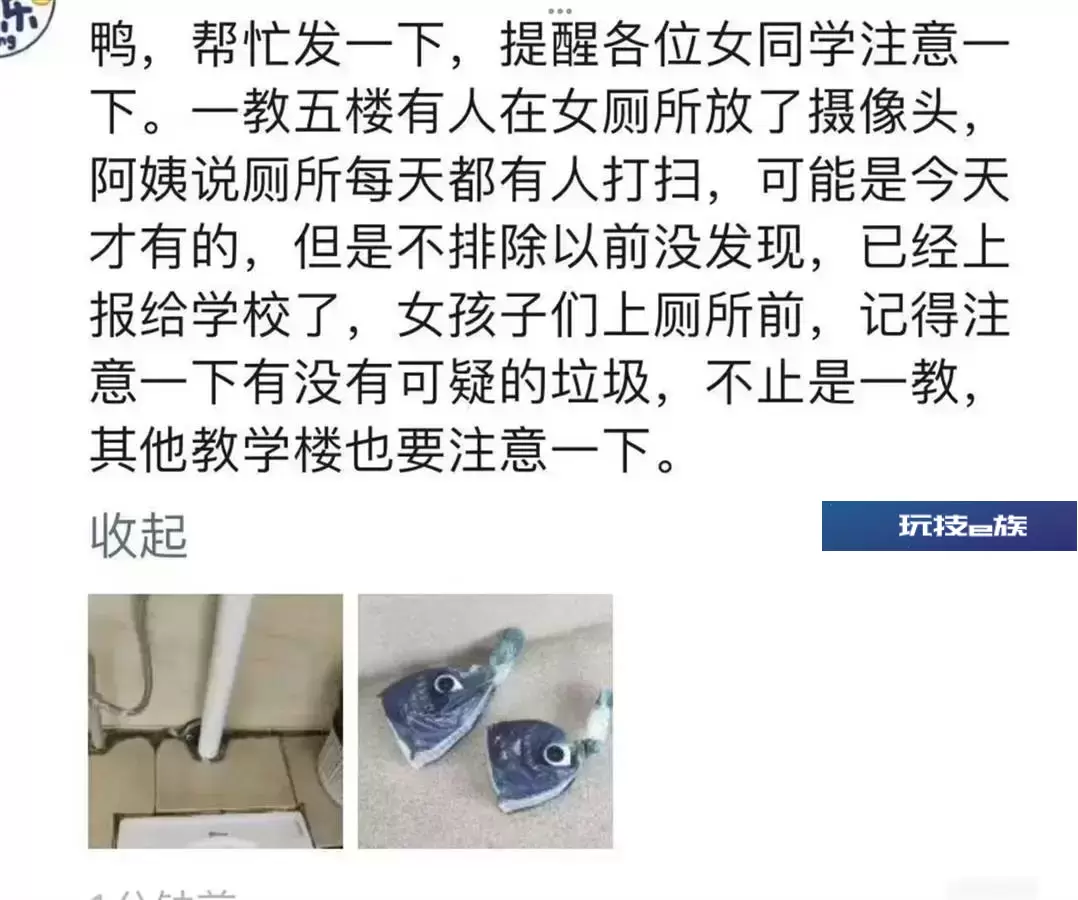Tap the last line '其他教学楼也要注意一下。'
The image size is (1078, 900).
(x=383, y=450)
